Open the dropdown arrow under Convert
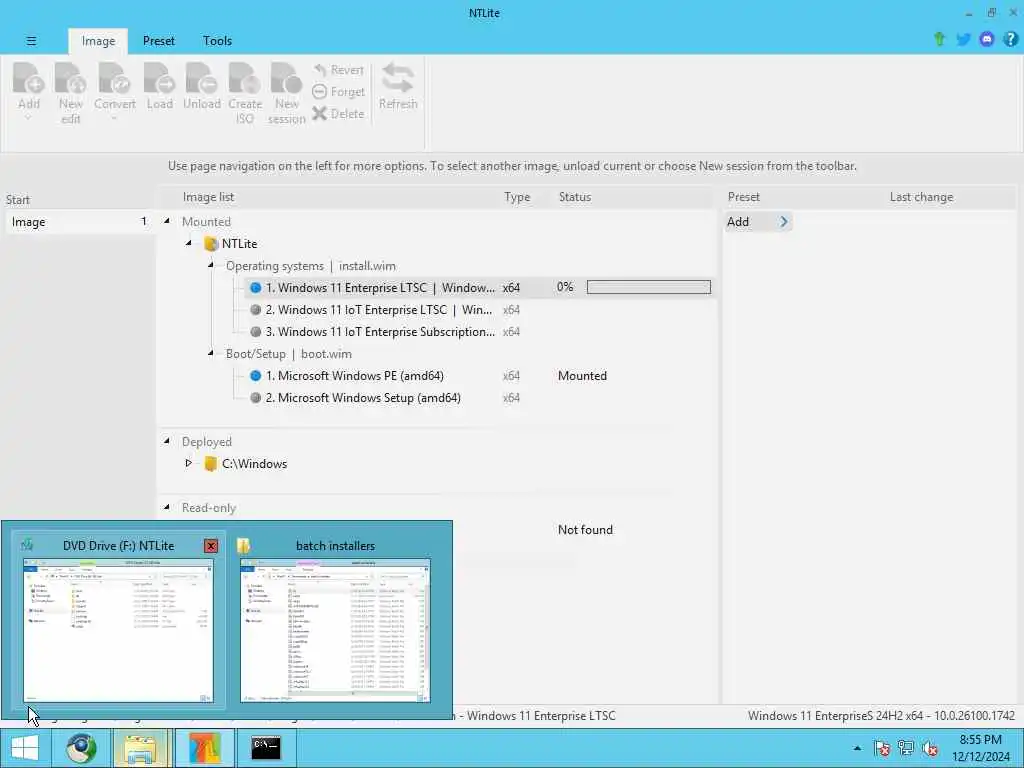1024x768 pixels. point(114,119)
